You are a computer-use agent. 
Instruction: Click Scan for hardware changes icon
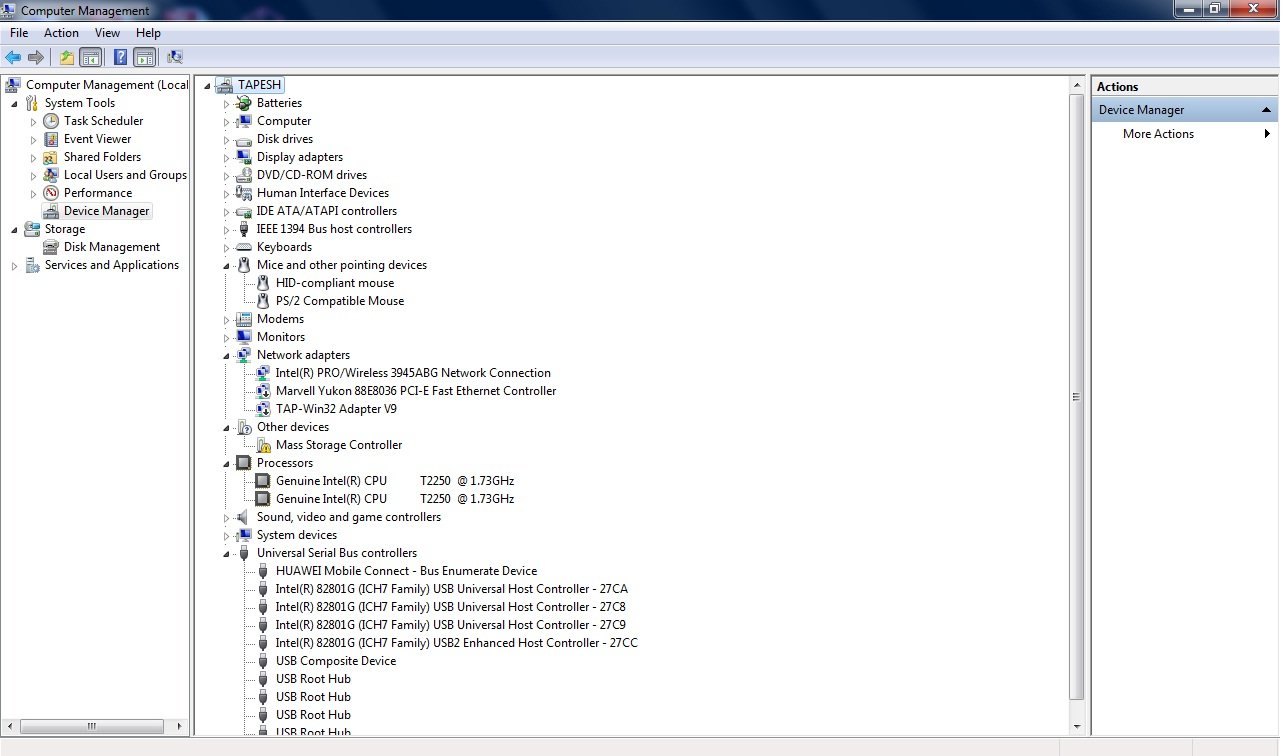click(175, 57)
